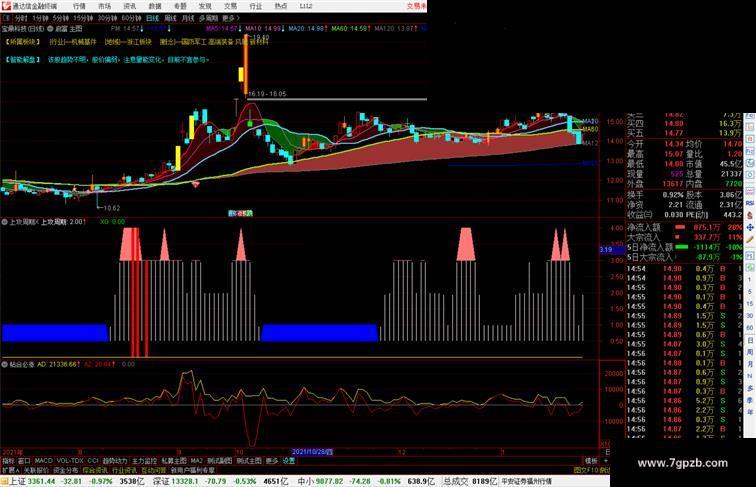Select the 窗口 tab at bottom

pos(24,461)
